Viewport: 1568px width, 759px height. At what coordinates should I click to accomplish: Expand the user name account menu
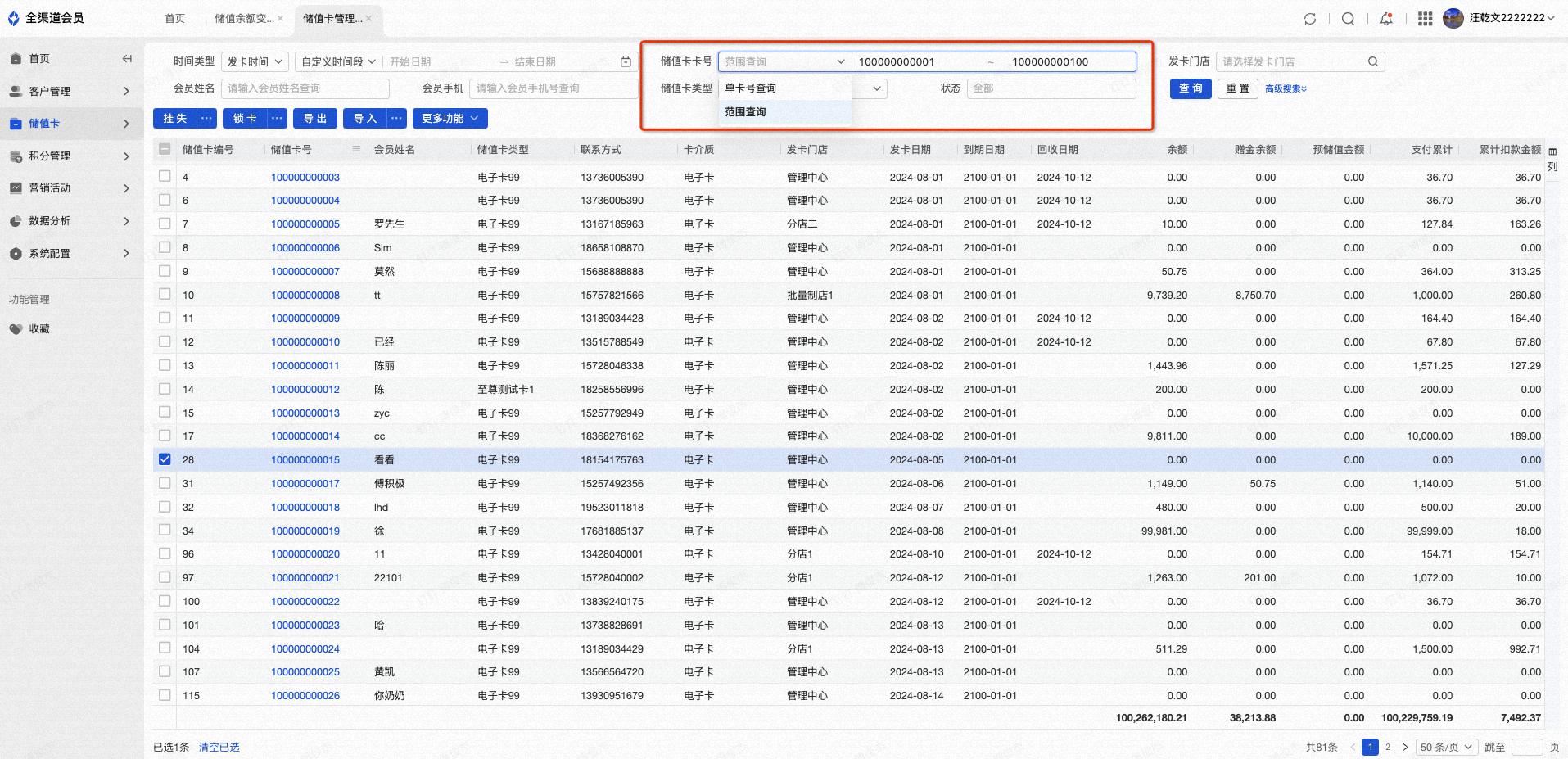(1512, 18)
